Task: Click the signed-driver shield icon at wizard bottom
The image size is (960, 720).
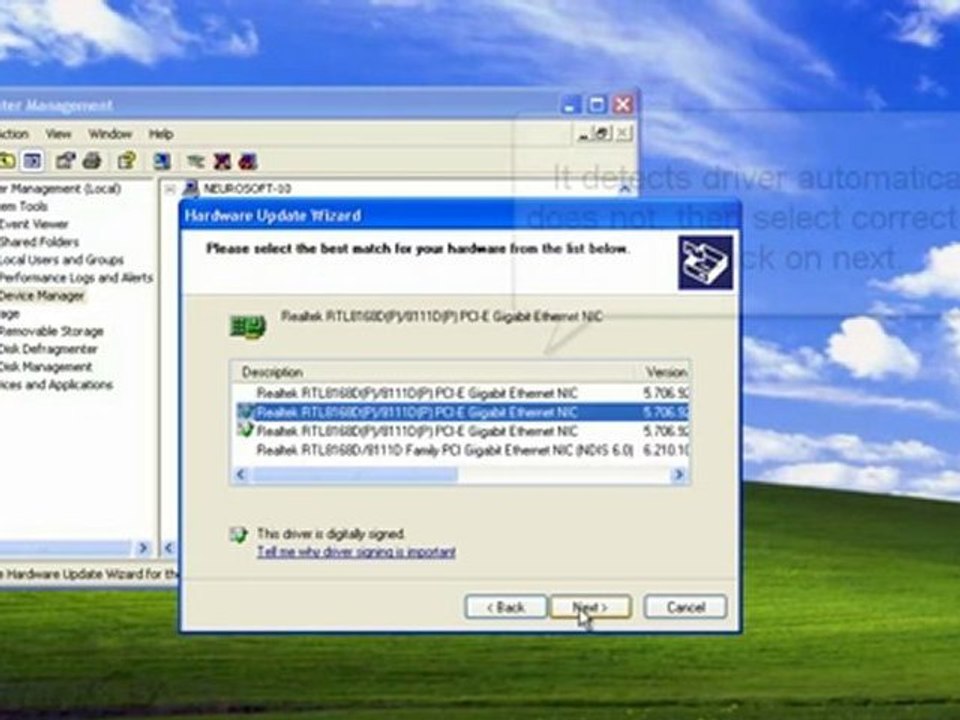Action: pos(238,535)
